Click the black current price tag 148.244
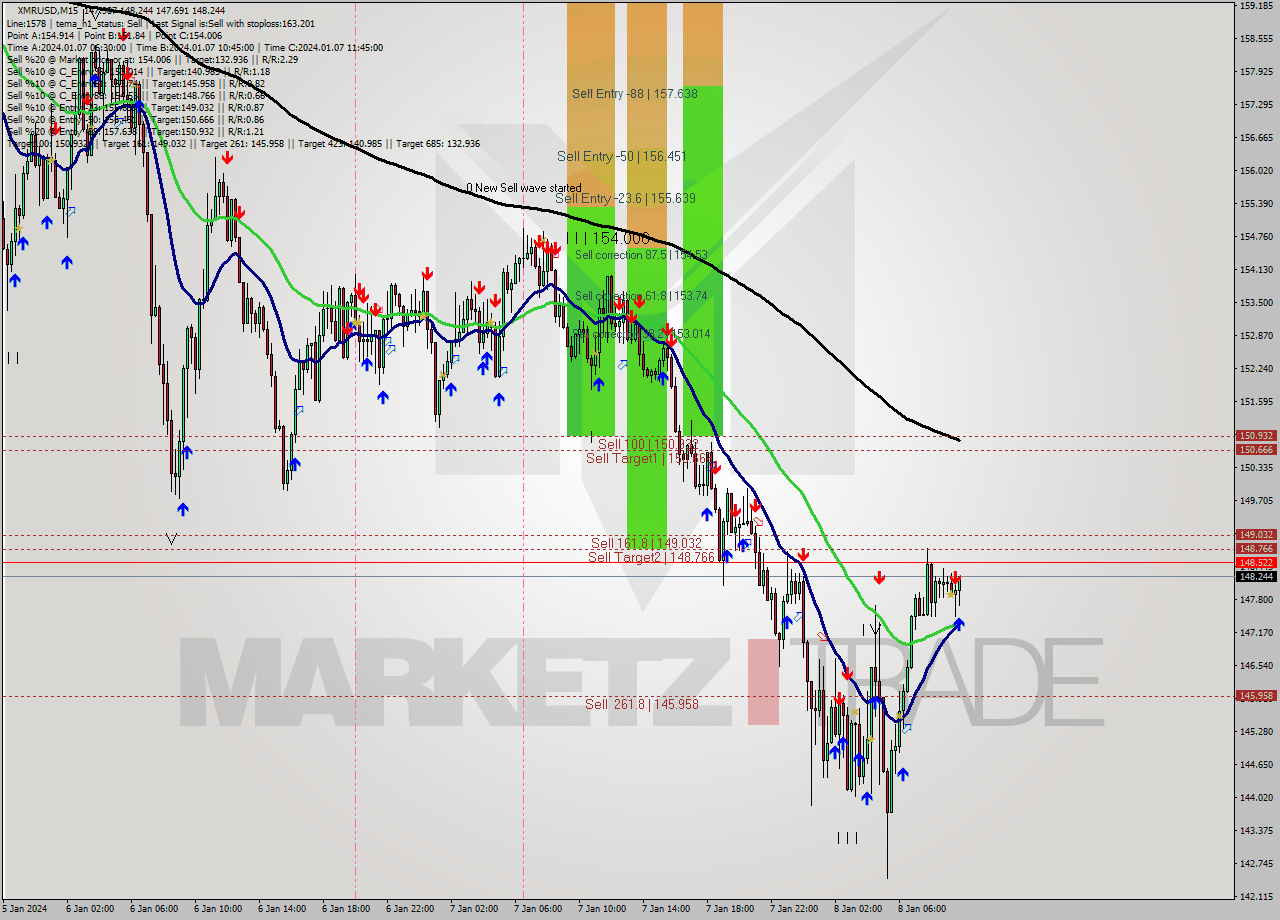 pyautogui.click(x=1256, y=577)
